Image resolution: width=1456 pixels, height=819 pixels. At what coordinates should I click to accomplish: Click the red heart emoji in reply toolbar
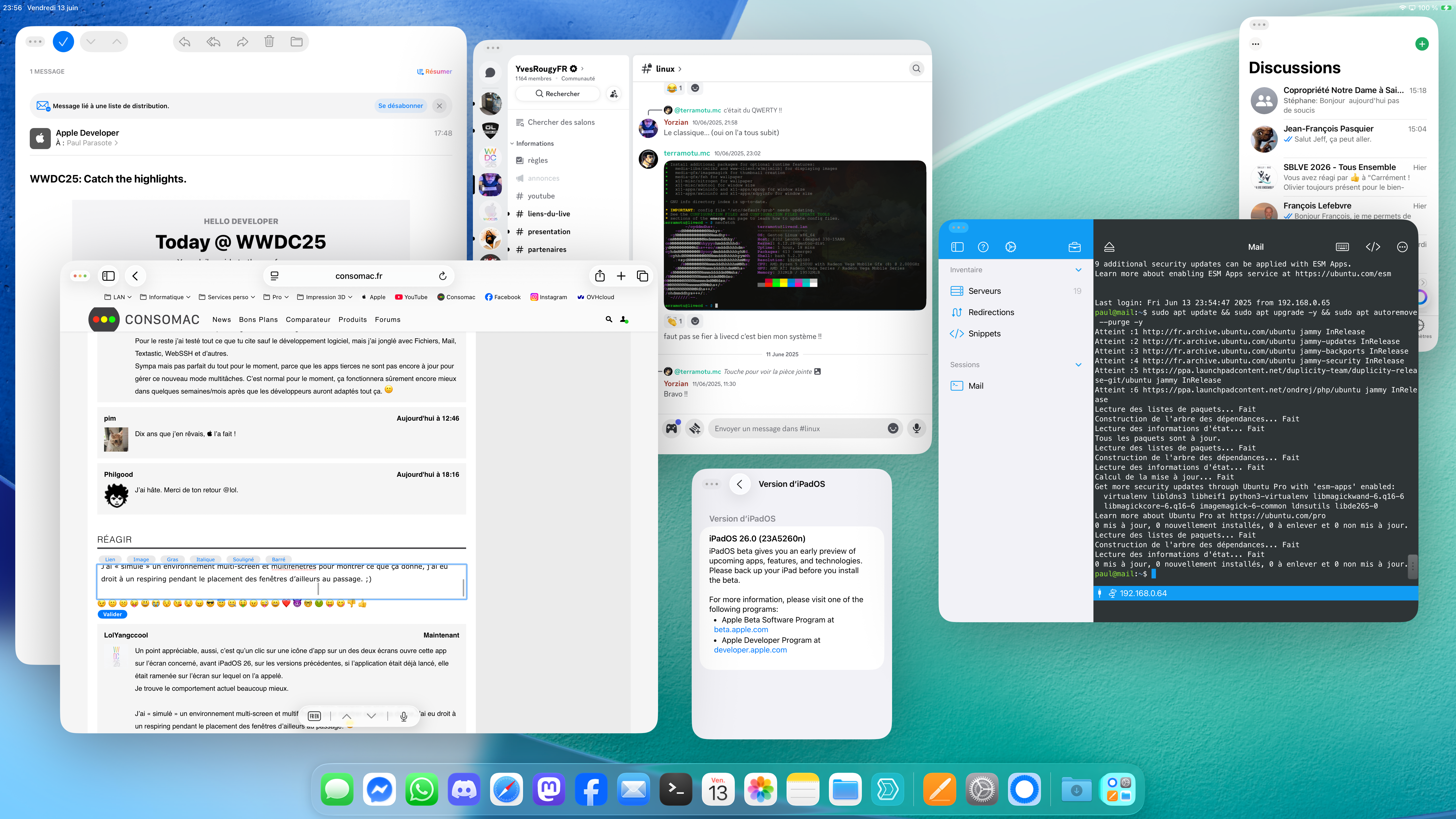[x=286, y=604]
